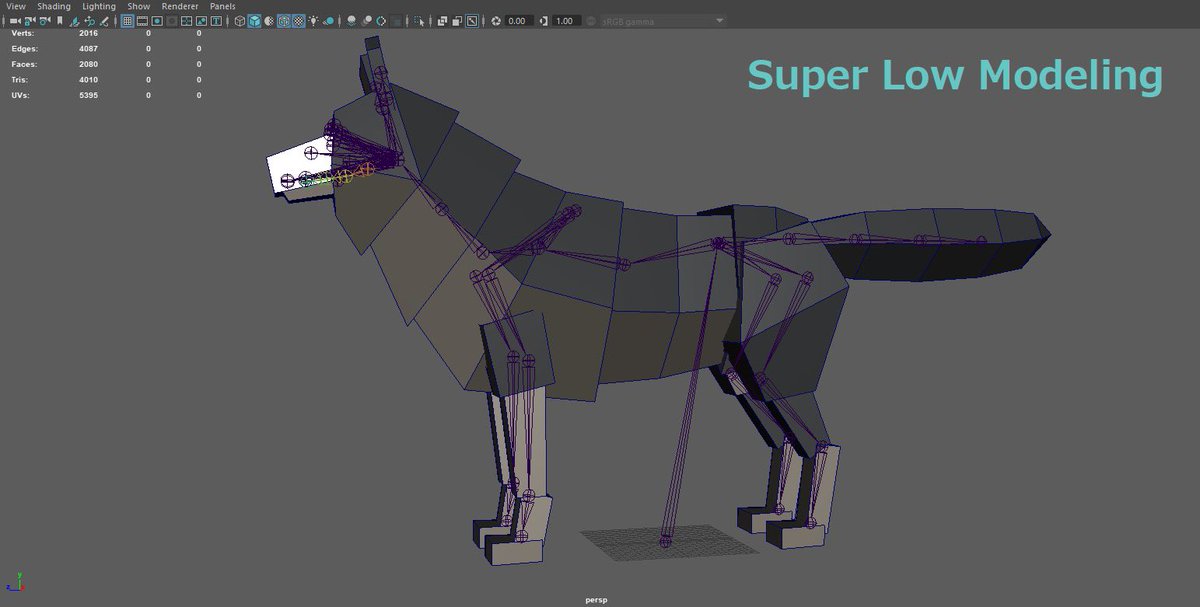Open the Lighting menu
This screenshot has width=1200, height=607.
99,6
